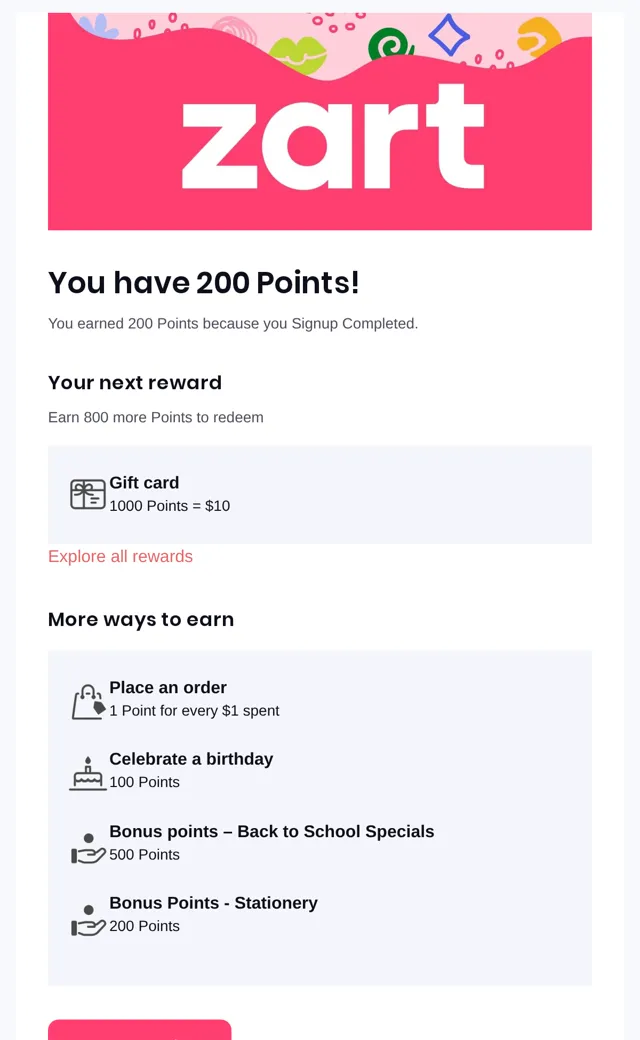This screenshot has width=640, height=1040.
Task: Click the Stationery bonus hand icon
Action: [88, 921]
